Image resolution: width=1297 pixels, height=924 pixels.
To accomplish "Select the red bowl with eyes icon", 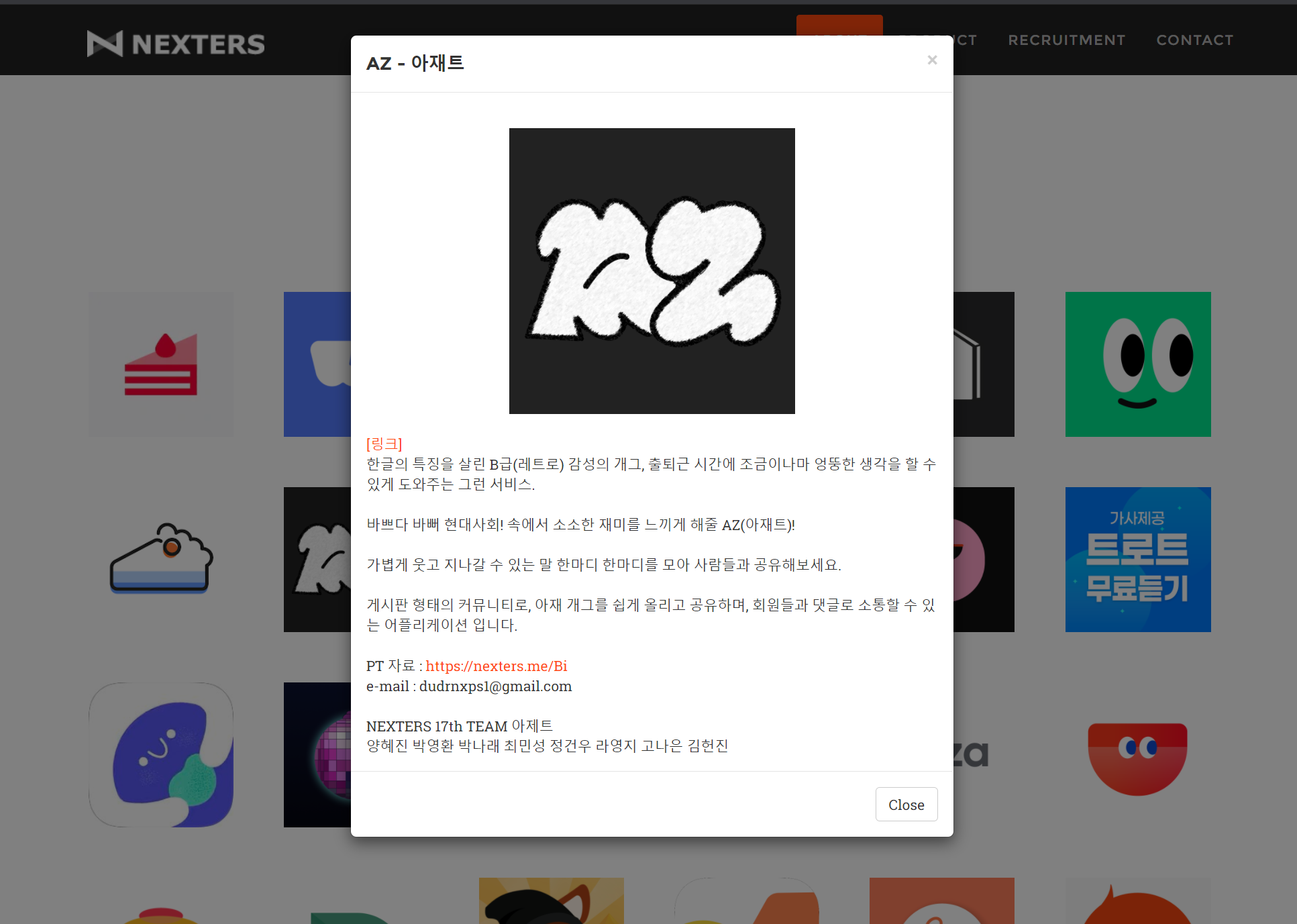I will pos(1138,757).
